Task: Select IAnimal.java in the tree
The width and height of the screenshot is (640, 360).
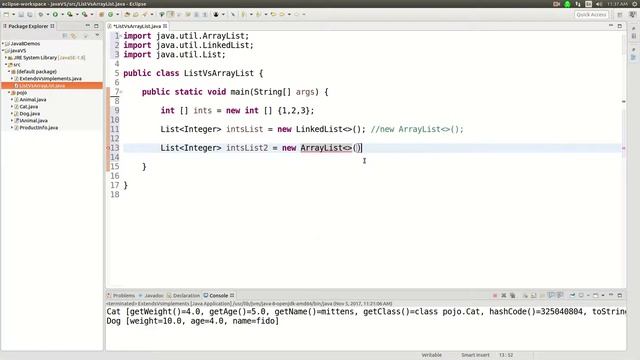Action: tap(33, 120)
